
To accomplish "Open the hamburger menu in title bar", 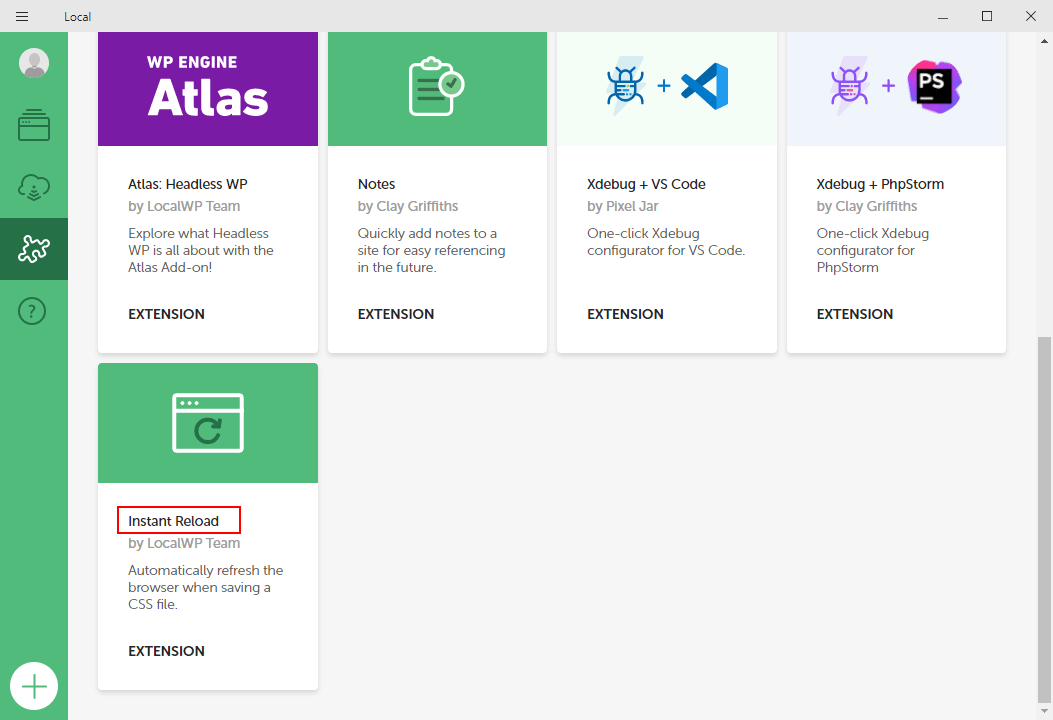I will point(22,16).
